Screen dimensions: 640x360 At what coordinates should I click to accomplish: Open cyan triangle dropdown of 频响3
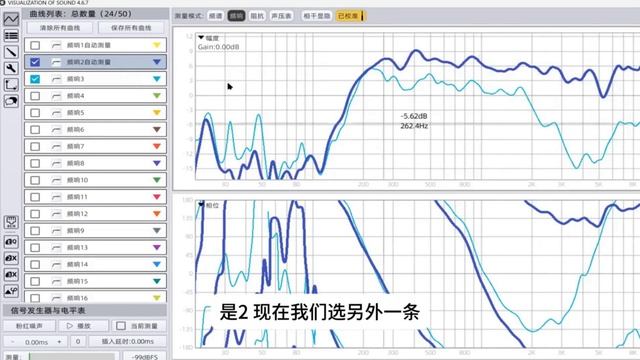(157, 79)
